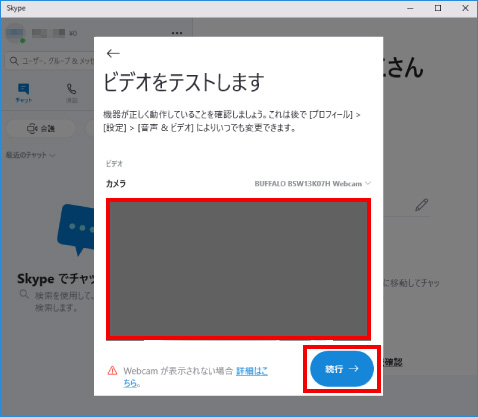Click the camera video preview area

238,269
